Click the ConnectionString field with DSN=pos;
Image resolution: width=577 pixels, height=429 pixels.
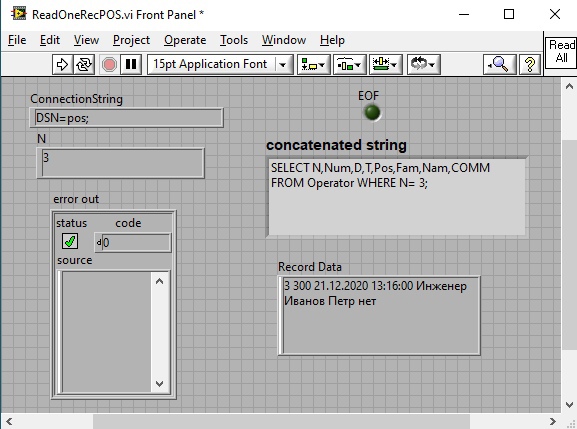[127, 118]
